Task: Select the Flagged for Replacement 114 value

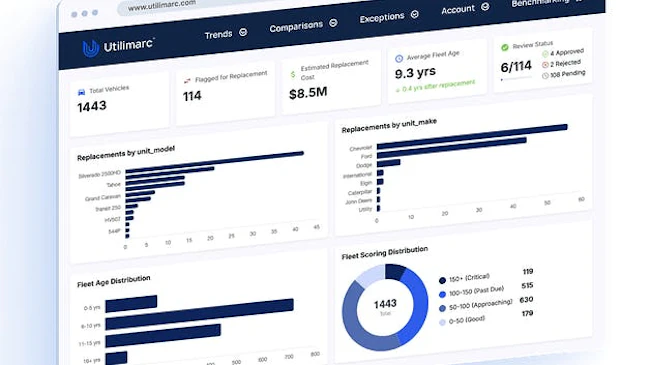Action: [x=192, y=96]
